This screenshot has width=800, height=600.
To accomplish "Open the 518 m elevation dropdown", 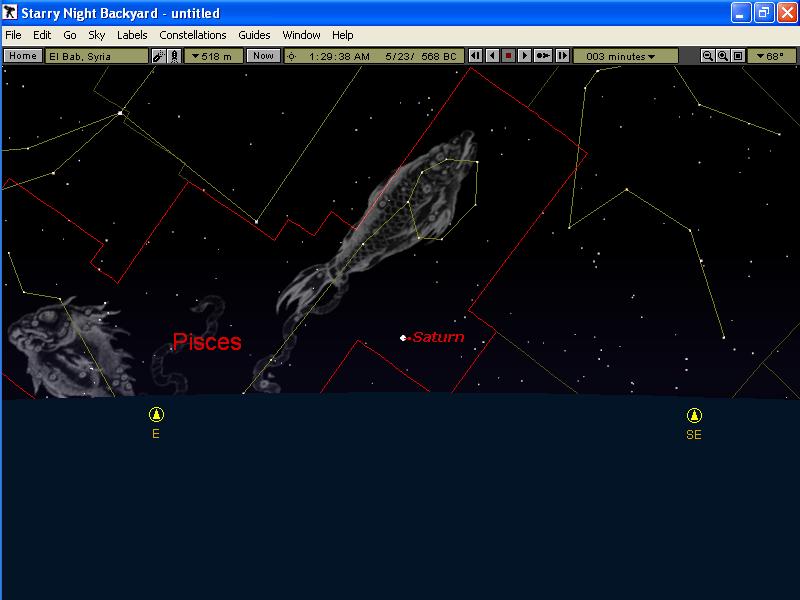I will [213, 56].
